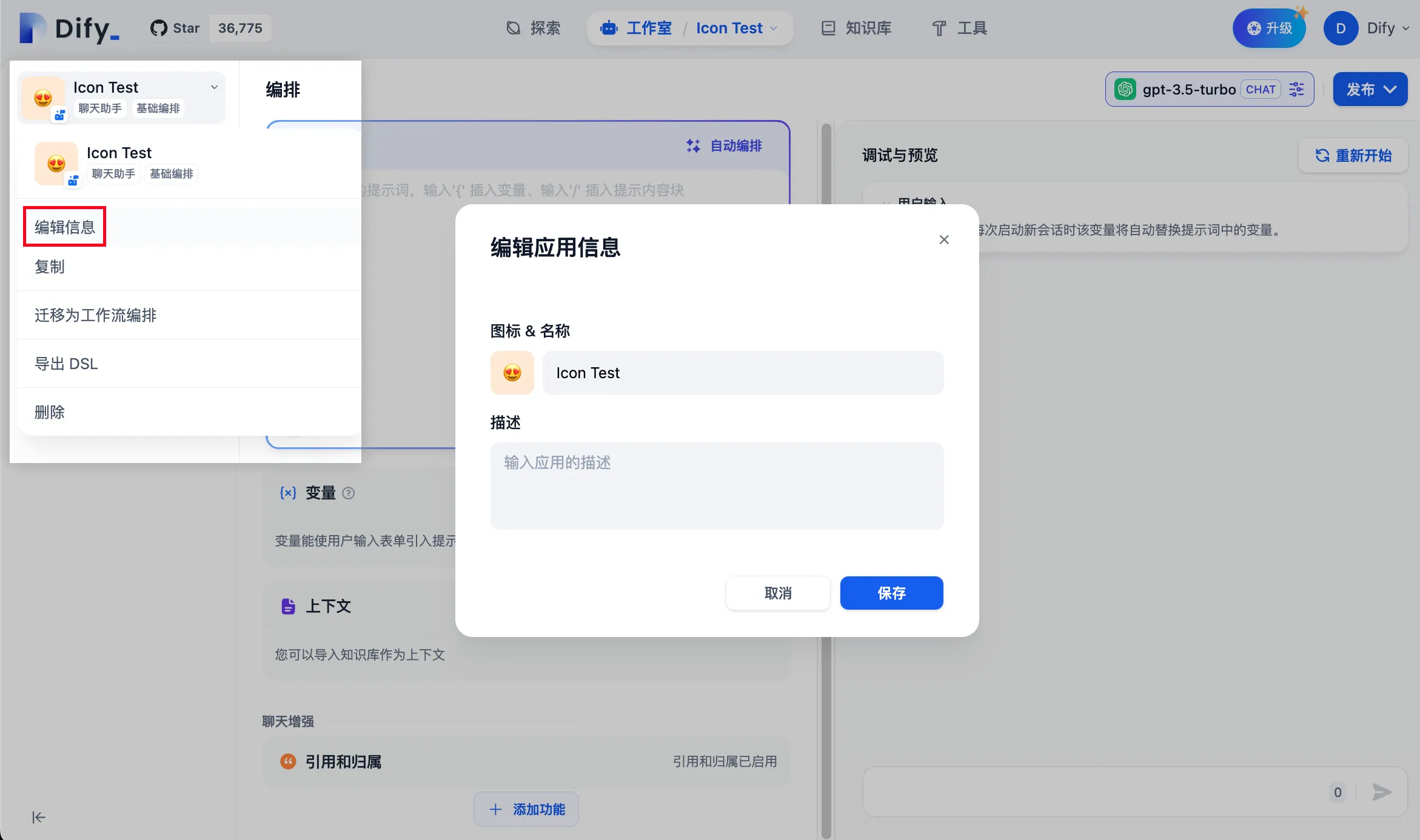Choose 导出 DSL menu entry

66,364
